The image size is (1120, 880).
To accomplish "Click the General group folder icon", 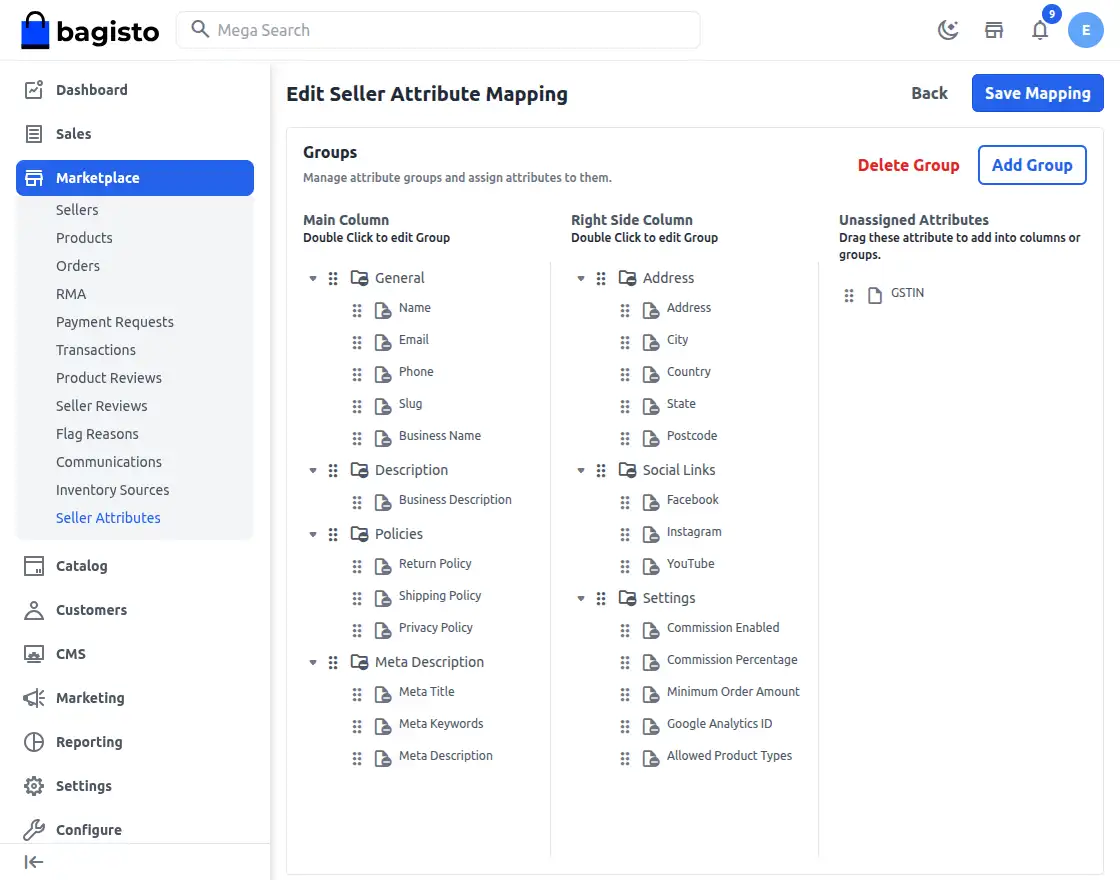I will click(359, 277).
